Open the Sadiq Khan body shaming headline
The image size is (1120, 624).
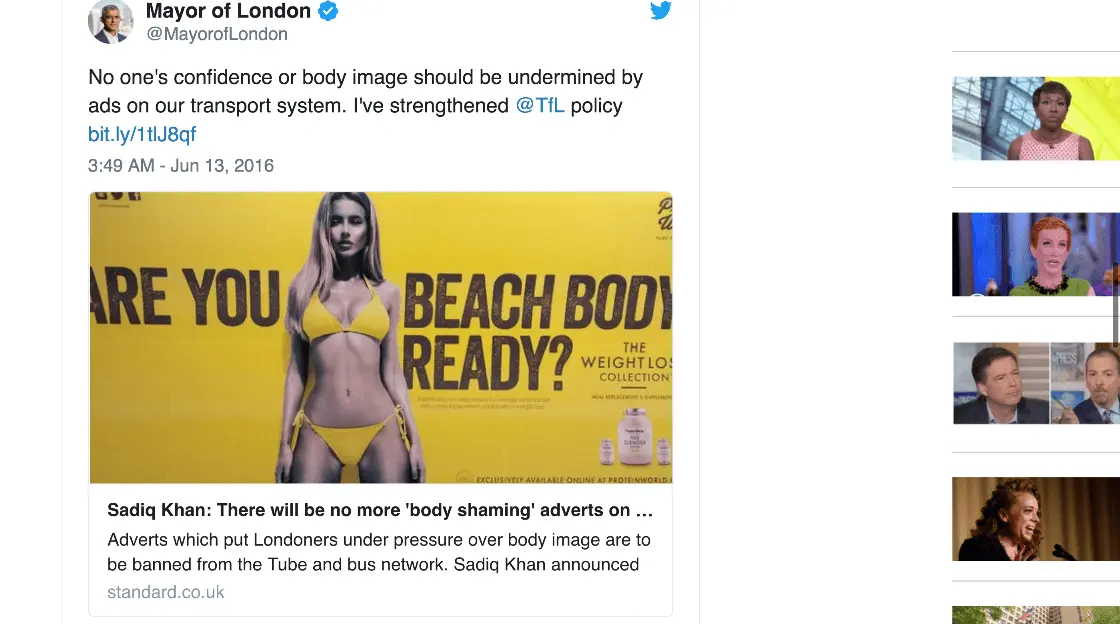point(379,510)
